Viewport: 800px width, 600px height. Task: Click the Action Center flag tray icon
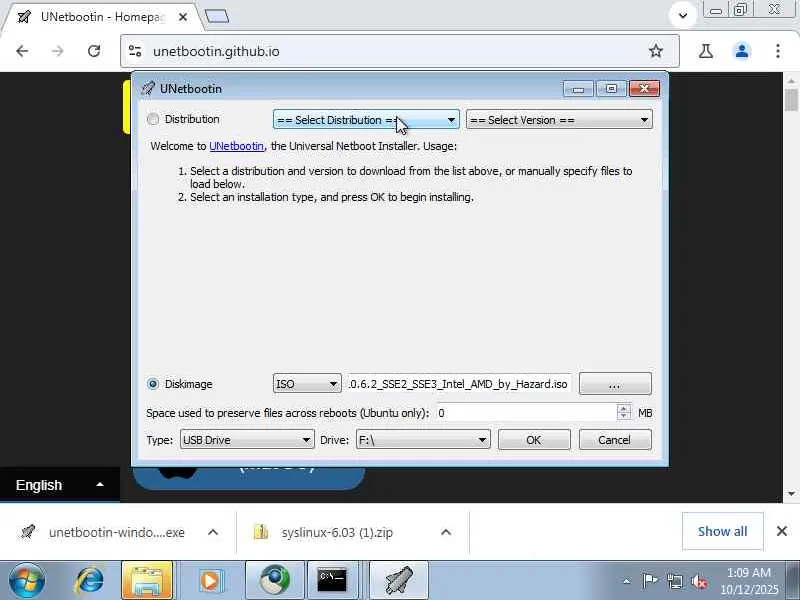(x=649, y=581)
